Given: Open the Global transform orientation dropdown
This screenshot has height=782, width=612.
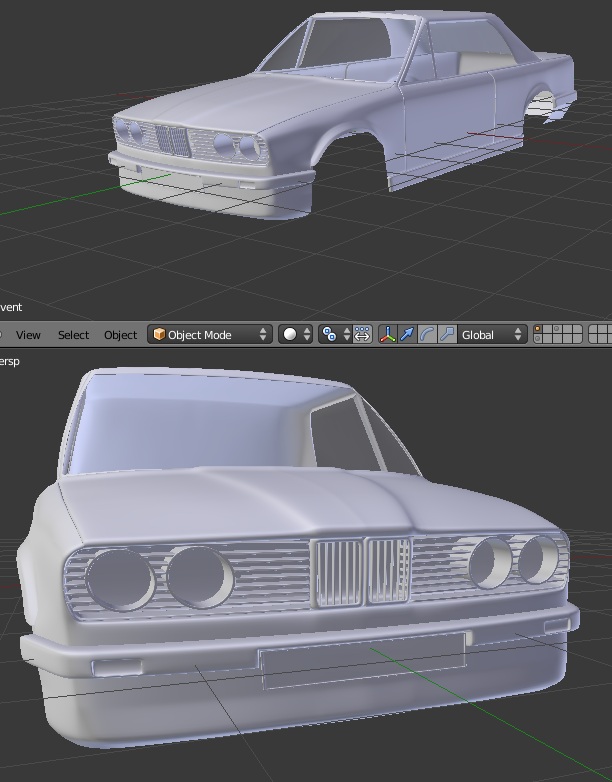Looking at the screenshot, I should [492, 334].
